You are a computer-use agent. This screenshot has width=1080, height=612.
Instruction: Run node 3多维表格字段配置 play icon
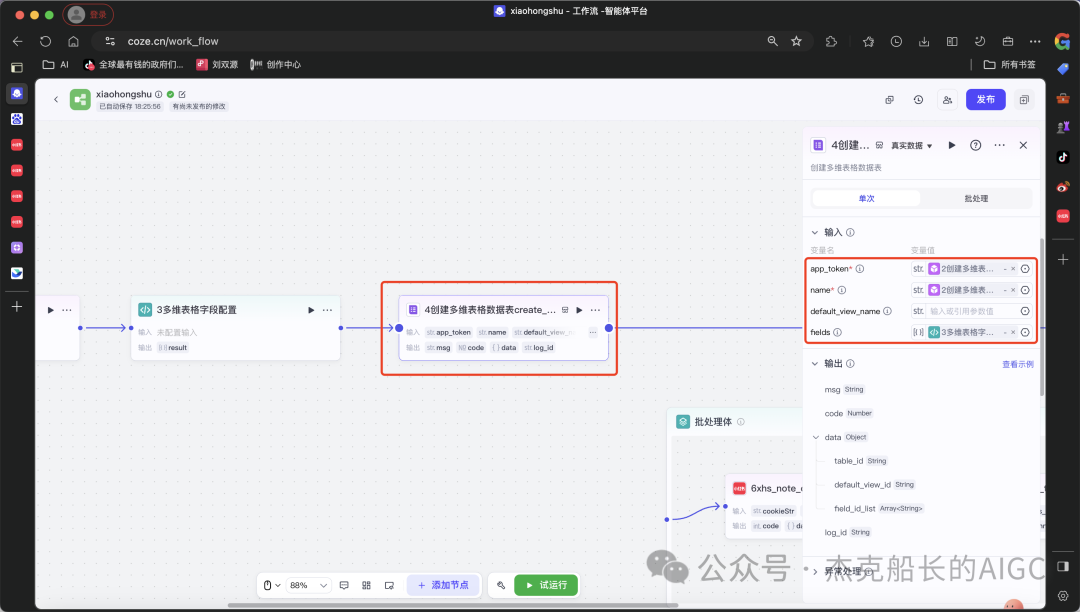311,310
